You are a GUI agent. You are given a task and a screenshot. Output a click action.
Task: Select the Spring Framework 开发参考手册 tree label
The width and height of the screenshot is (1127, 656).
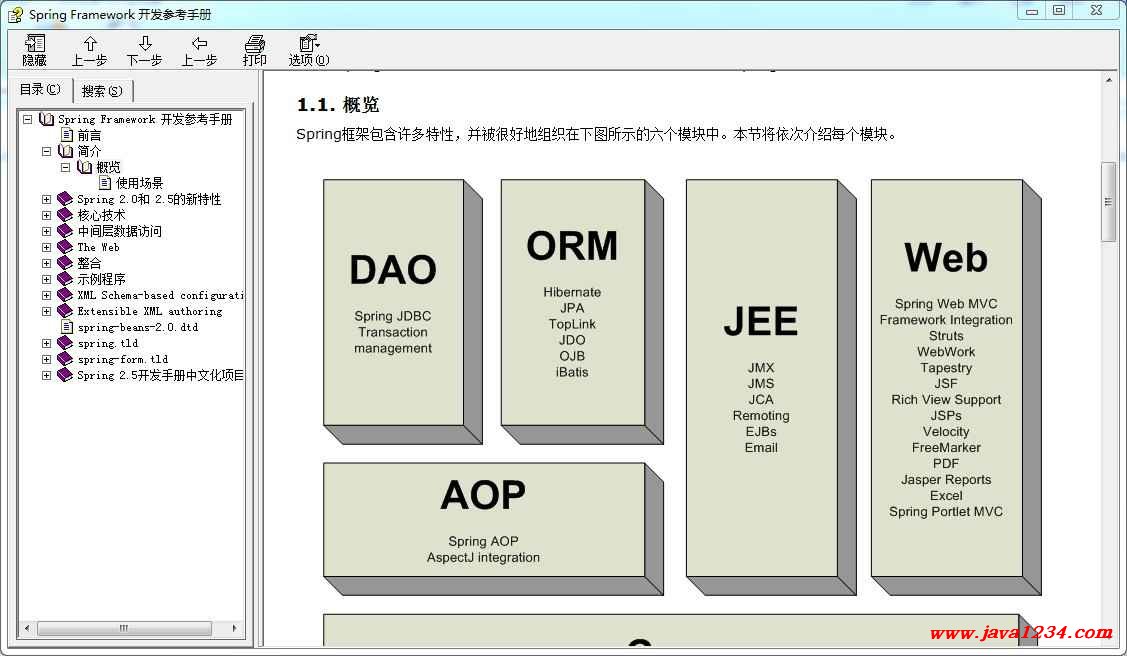coord(145,119)
